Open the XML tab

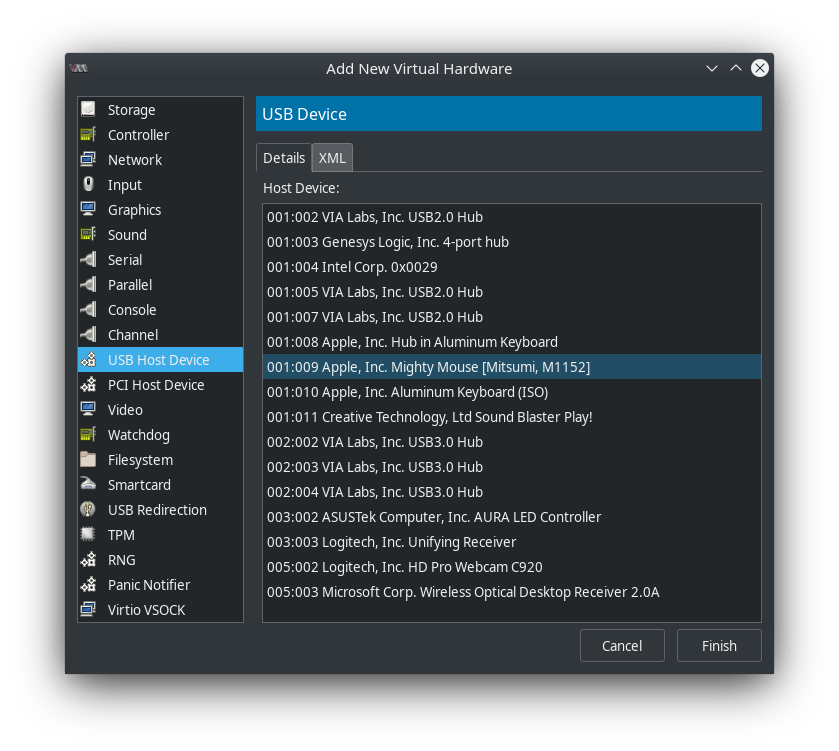coord(332,158)
